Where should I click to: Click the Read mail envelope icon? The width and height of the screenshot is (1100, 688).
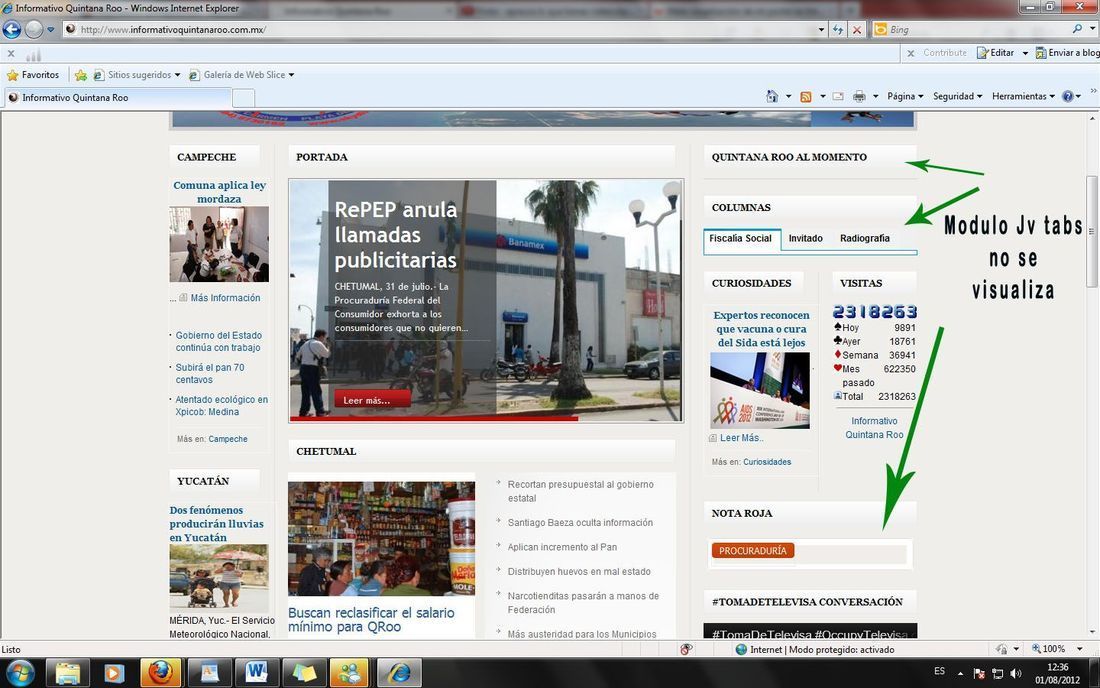coord(838,96)
